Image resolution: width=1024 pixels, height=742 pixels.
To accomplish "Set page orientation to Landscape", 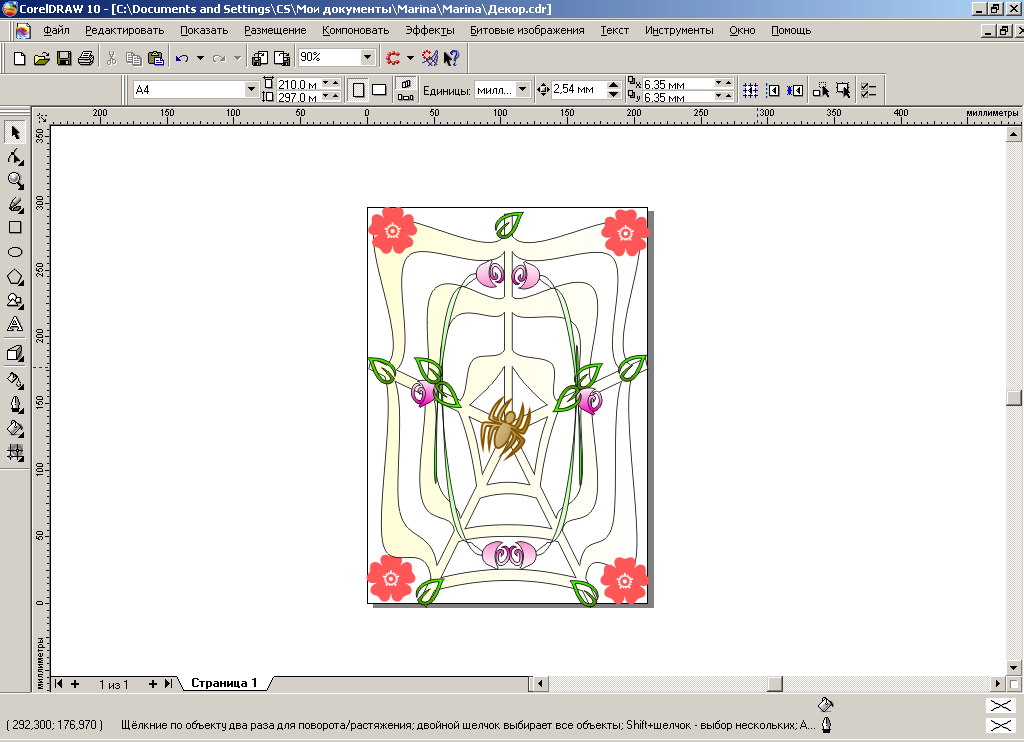I will pyautogui.click(x=379, y=90).
